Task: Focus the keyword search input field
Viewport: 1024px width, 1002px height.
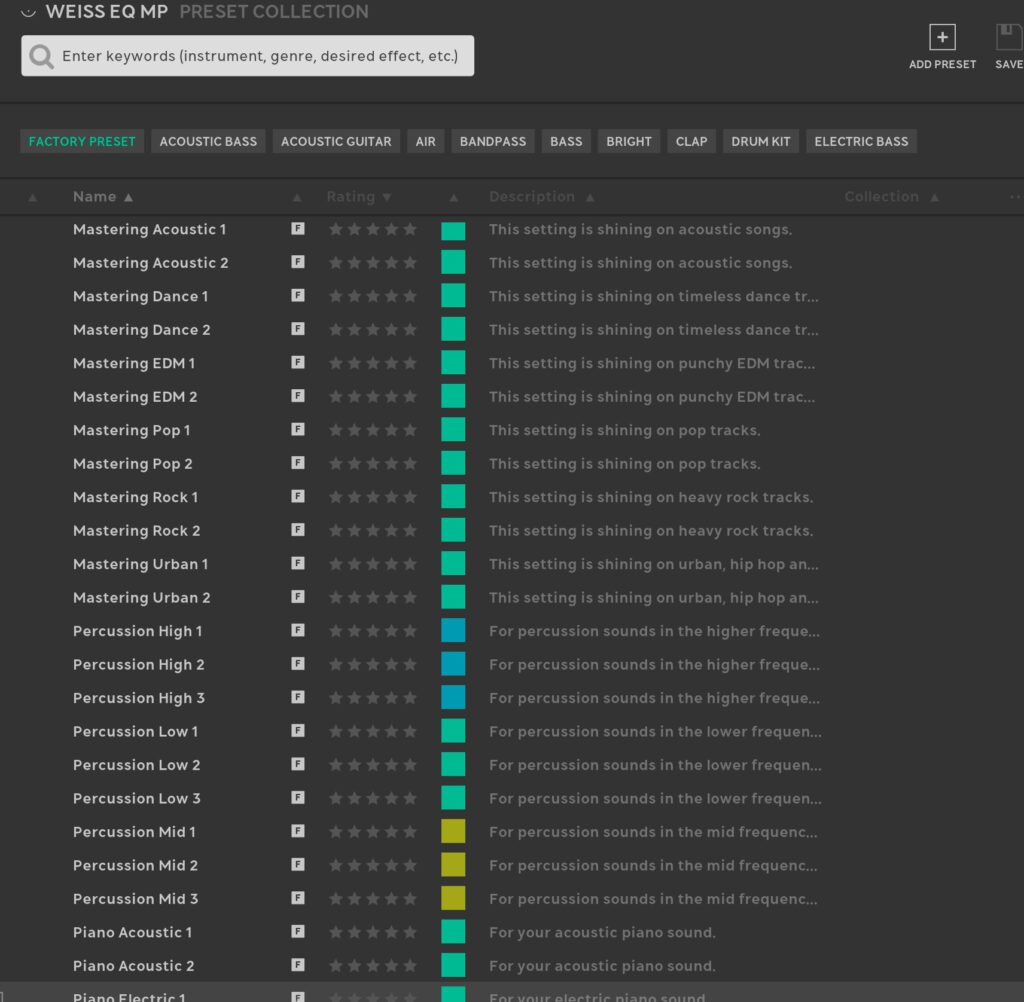Action: (260, 56)
